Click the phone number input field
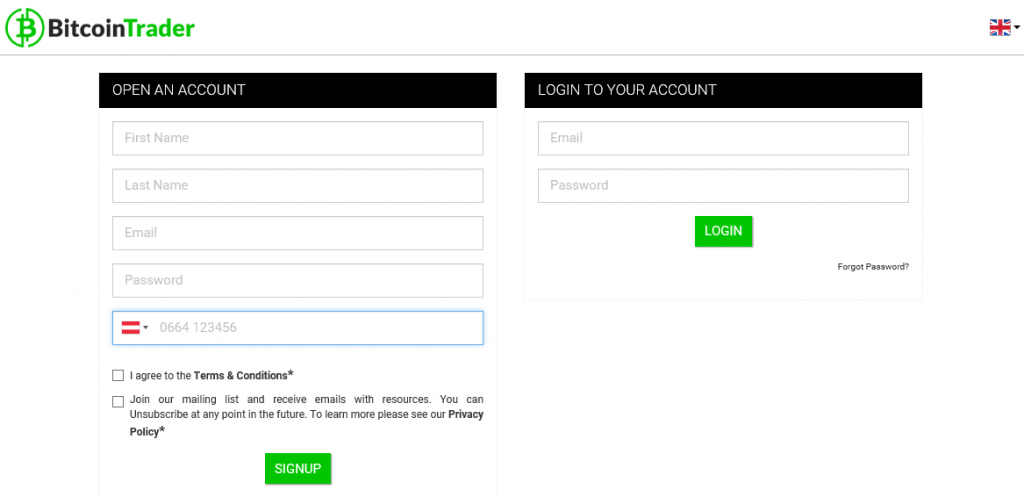Viewport: 1024px width, 497px height. point(315,328)
